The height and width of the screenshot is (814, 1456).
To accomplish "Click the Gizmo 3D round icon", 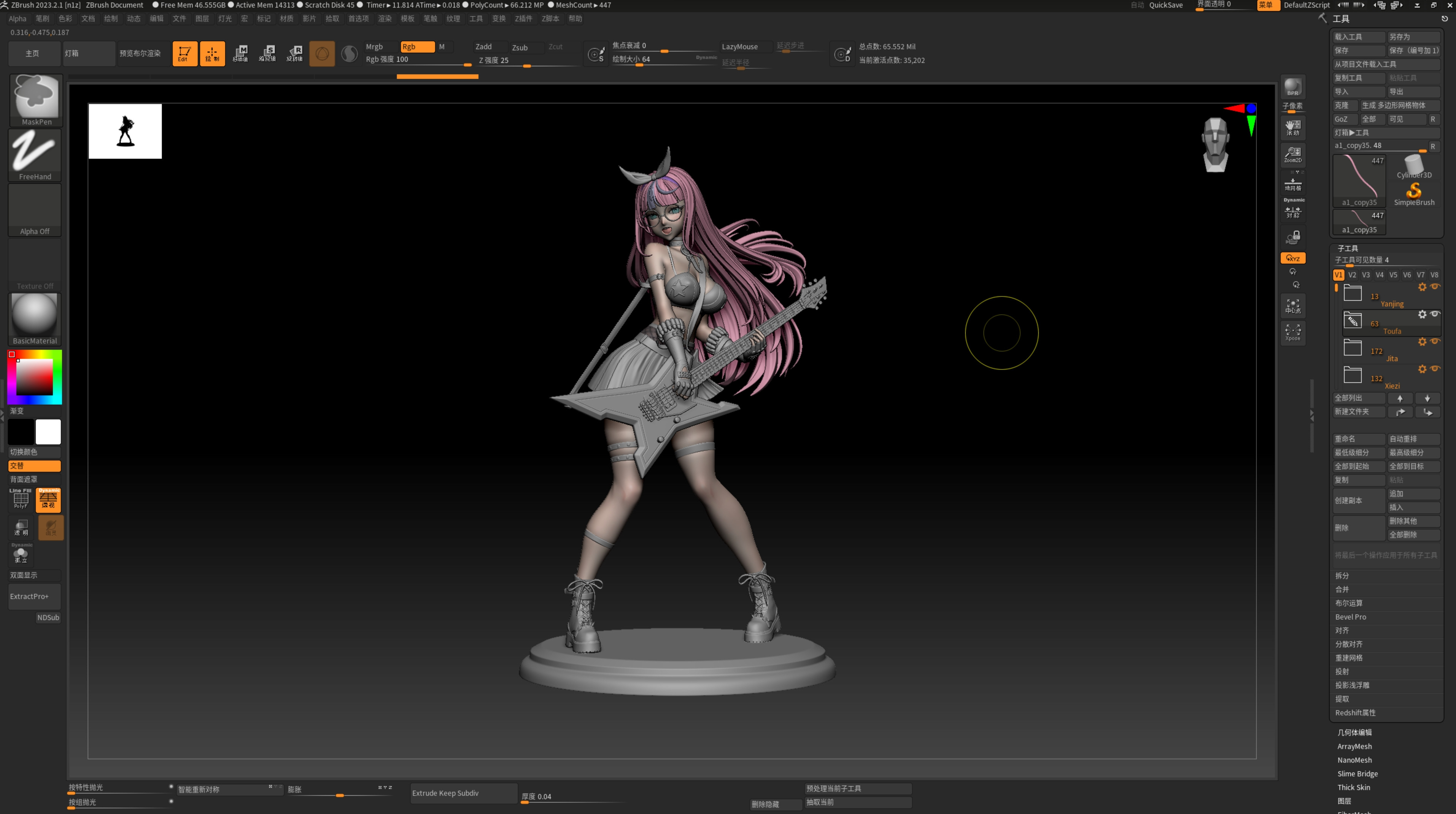I will (322, 54).
